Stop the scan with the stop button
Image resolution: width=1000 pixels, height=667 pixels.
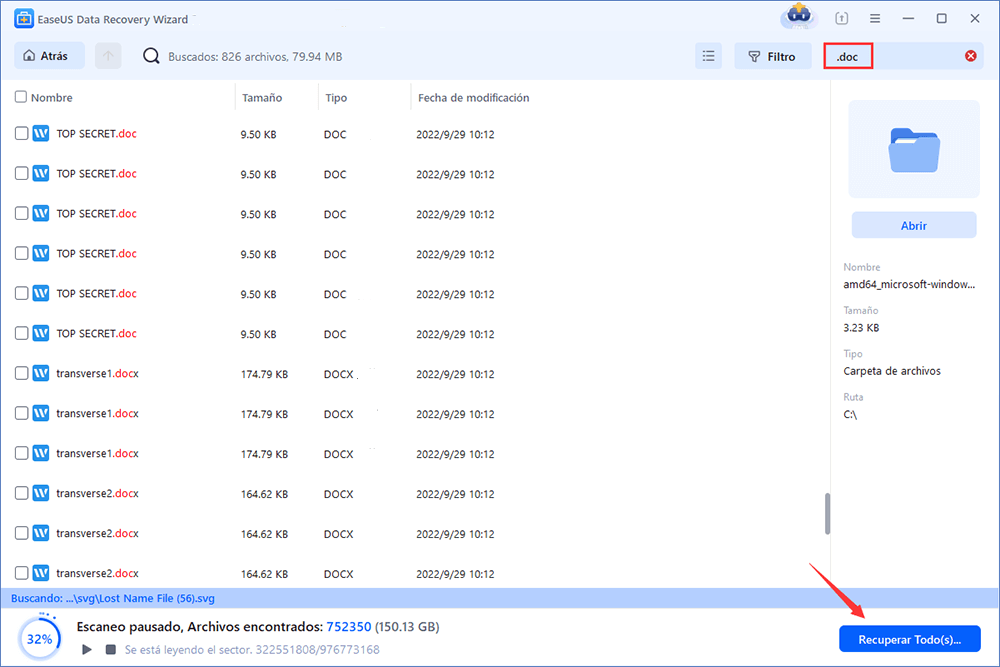point(110,649)
